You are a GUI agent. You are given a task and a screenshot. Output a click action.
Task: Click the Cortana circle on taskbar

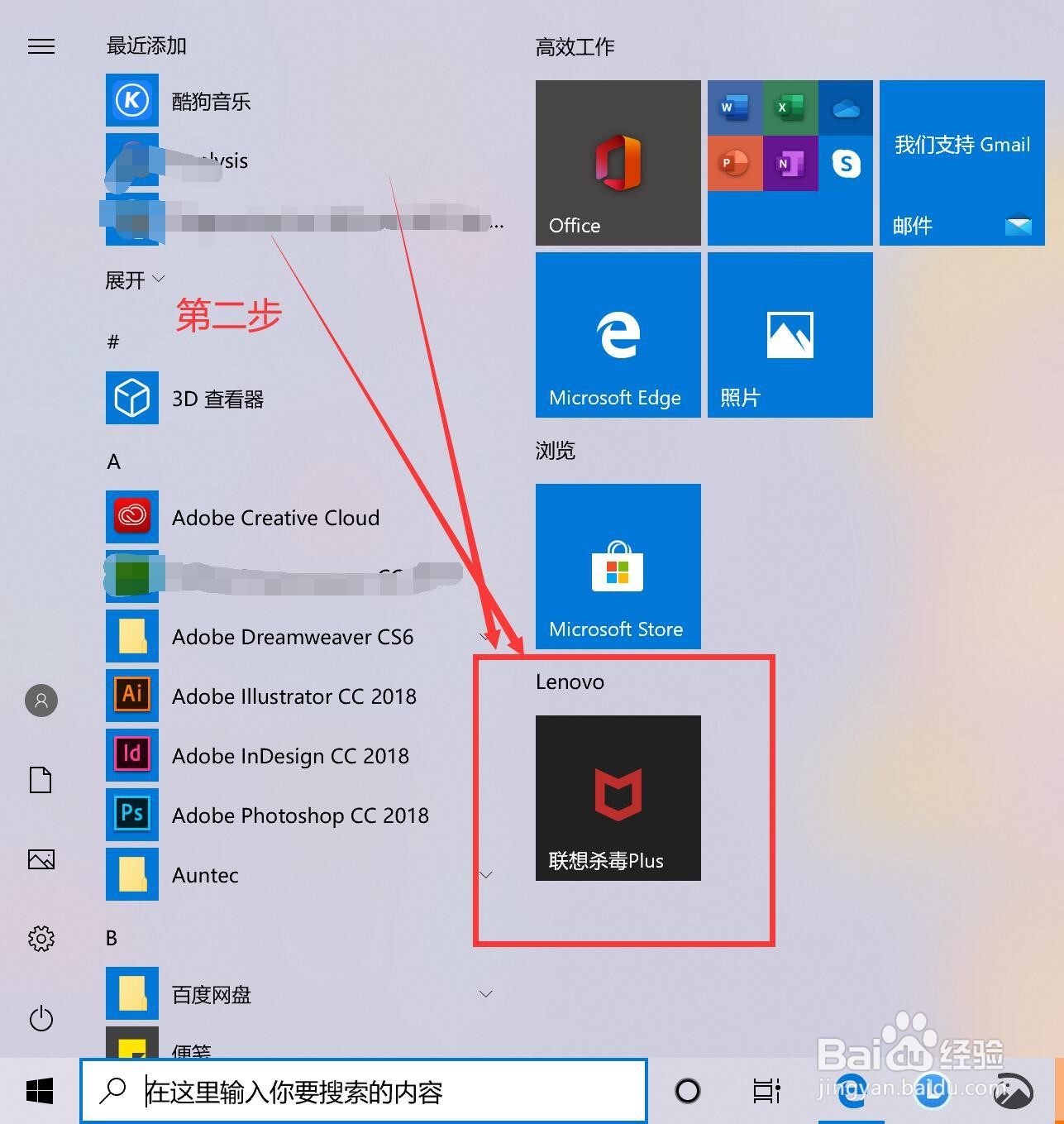tap(688, 1091)
